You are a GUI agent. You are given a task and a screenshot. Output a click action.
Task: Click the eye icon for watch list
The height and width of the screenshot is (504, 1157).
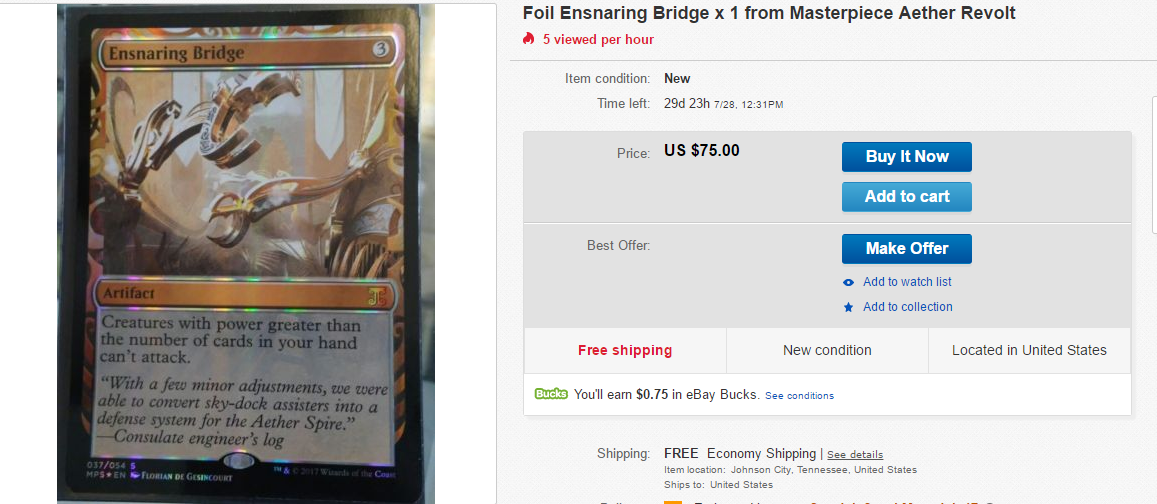[849, 283]
